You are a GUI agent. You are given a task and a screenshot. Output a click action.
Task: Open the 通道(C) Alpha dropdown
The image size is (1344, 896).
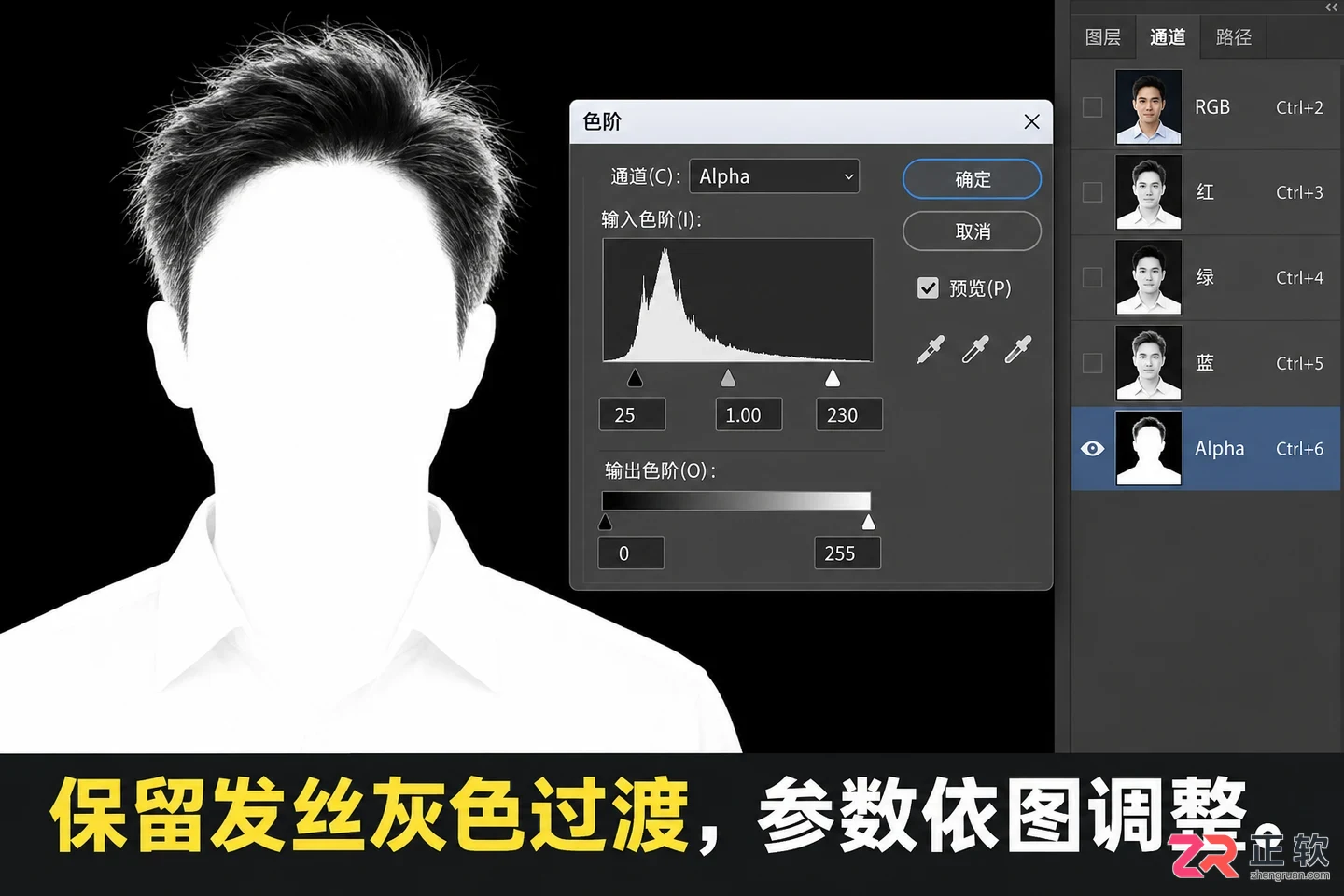coord(774,176)
